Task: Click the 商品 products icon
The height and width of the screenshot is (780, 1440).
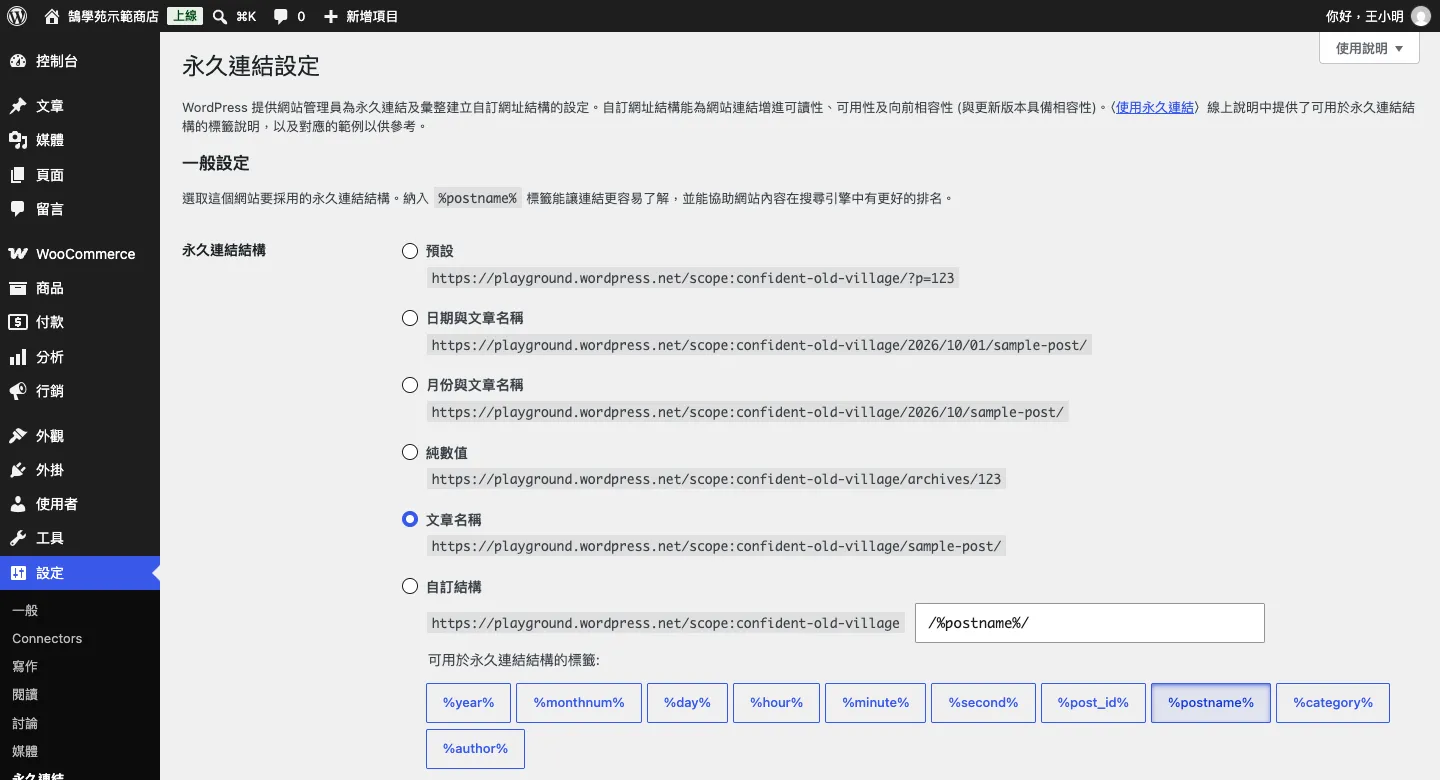Action: click(x=18, y=288)
